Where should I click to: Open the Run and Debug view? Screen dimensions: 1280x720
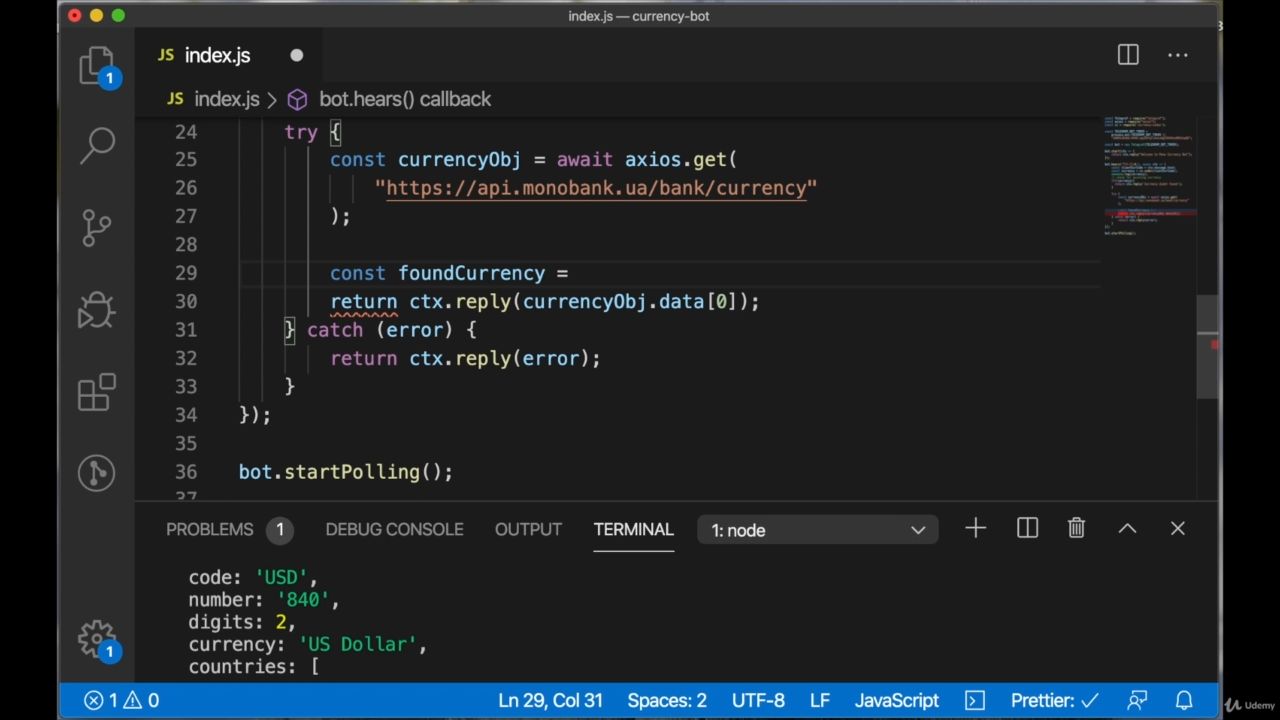[x=97, y=310]
